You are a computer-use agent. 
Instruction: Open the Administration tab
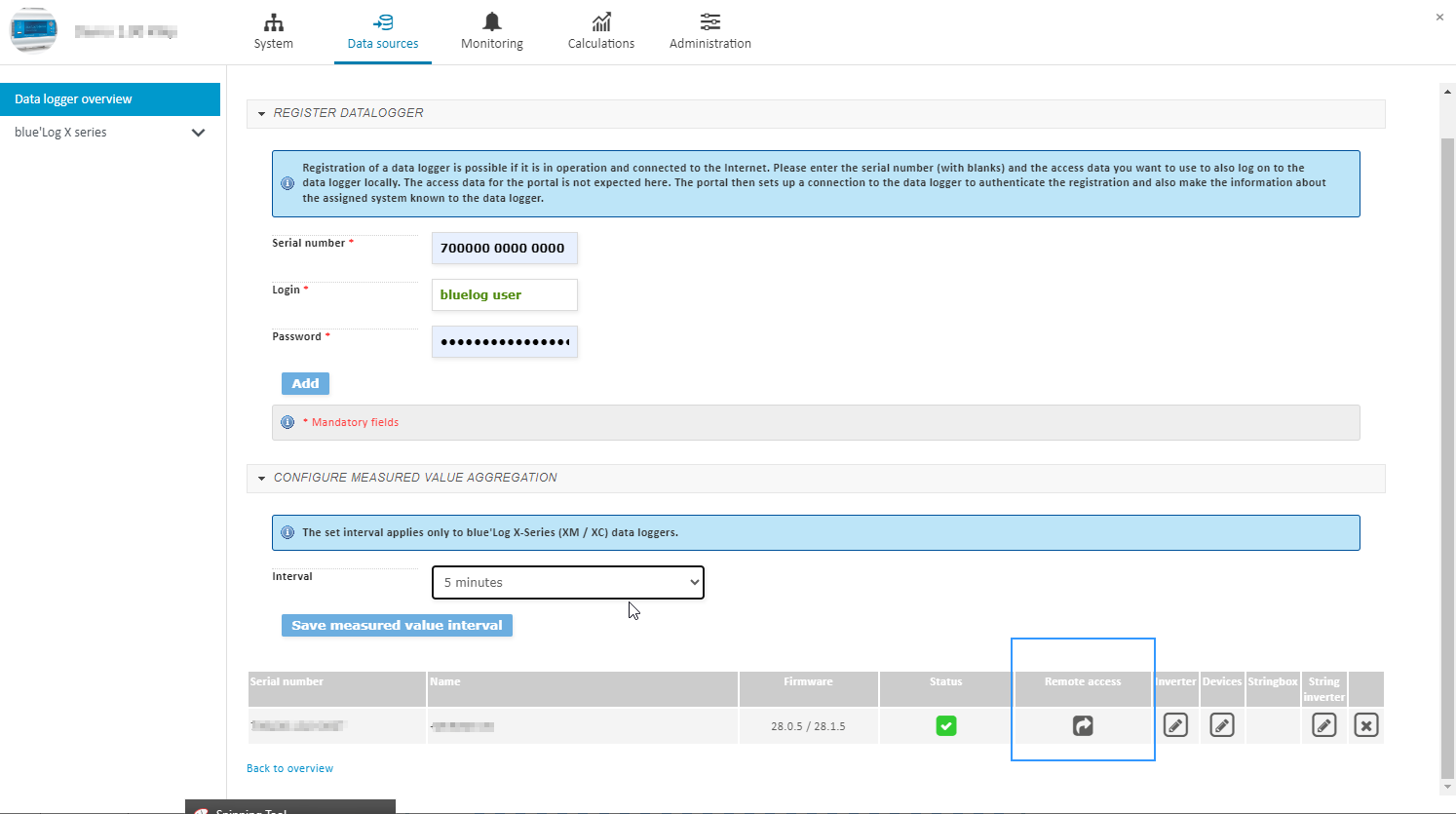click(709, 31)
